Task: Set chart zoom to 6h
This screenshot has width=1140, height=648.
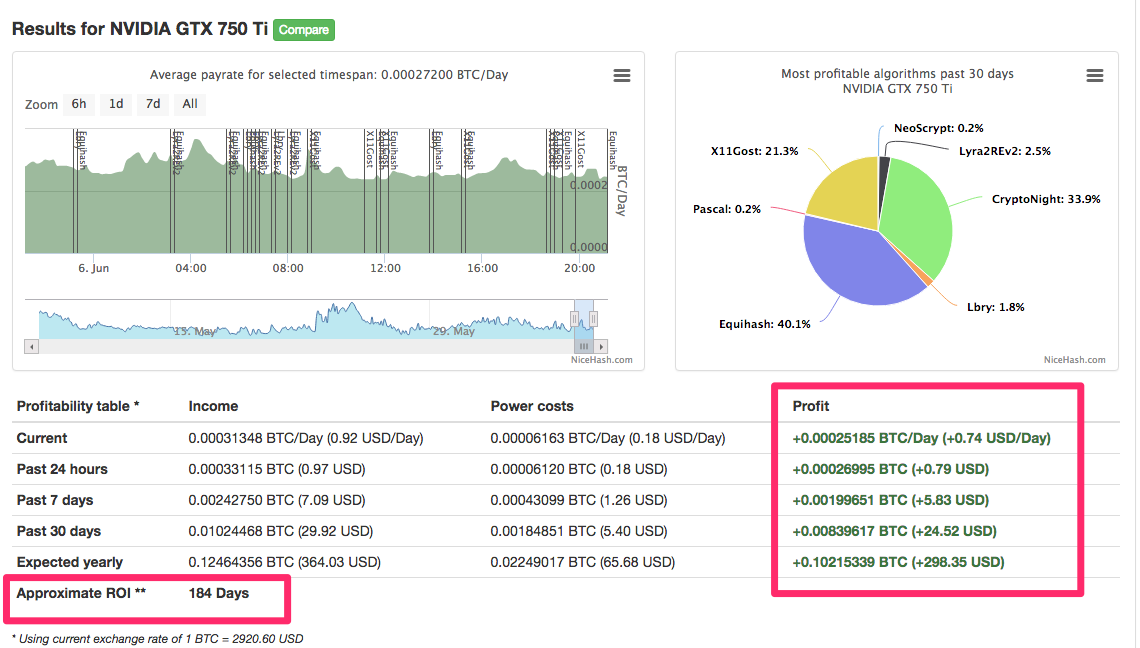Action: point(79,104)
